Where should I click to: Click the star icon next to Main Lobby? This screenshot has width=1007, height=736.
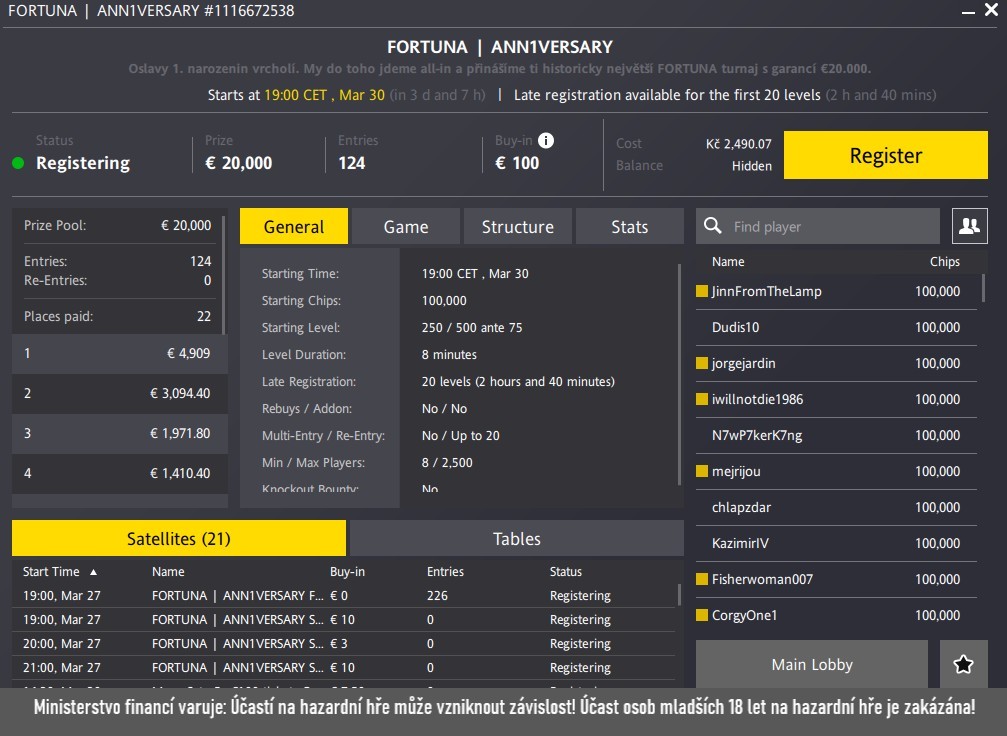(x=963, y=663)
